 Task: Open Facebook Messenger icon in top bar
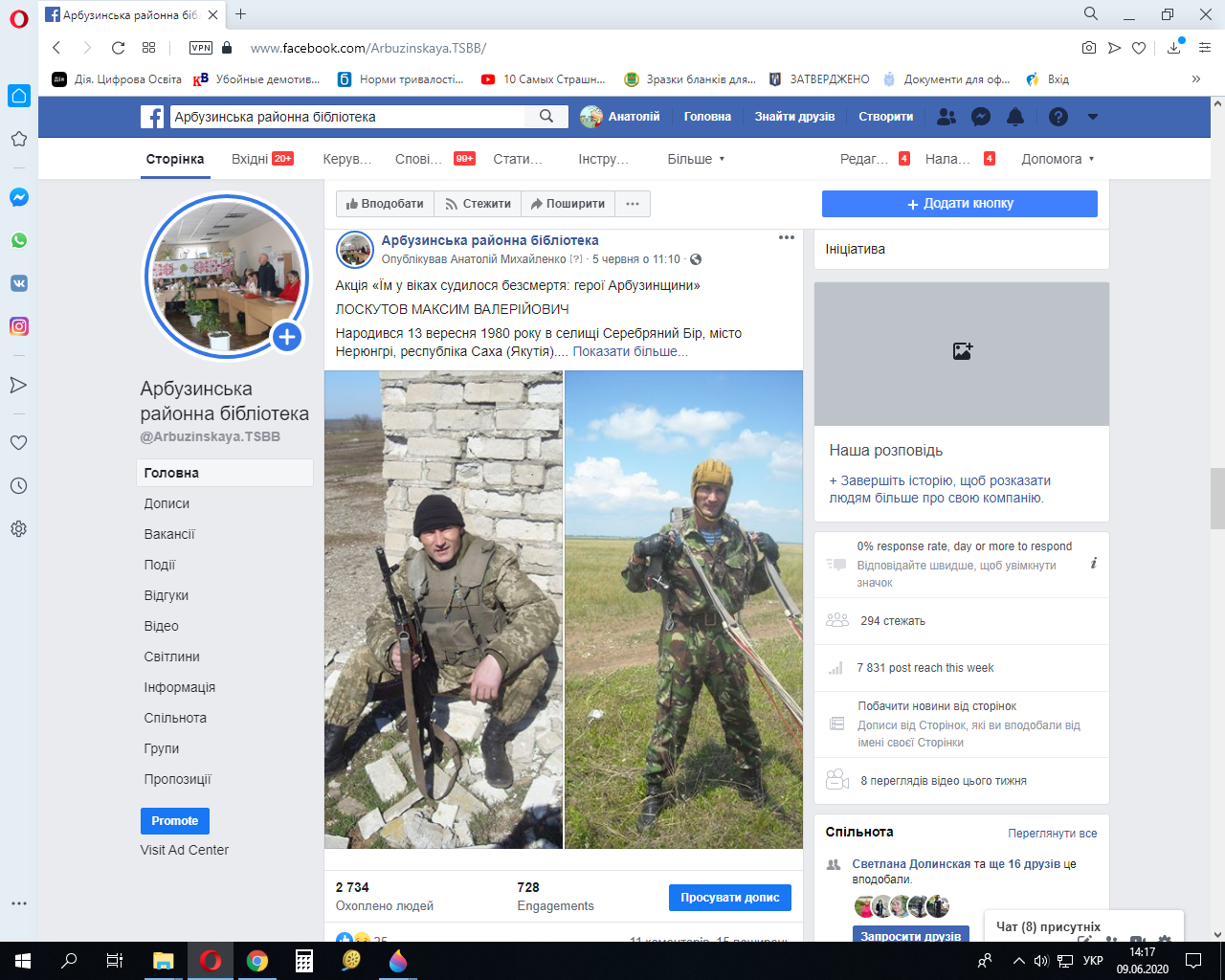(x=981, y=117)
